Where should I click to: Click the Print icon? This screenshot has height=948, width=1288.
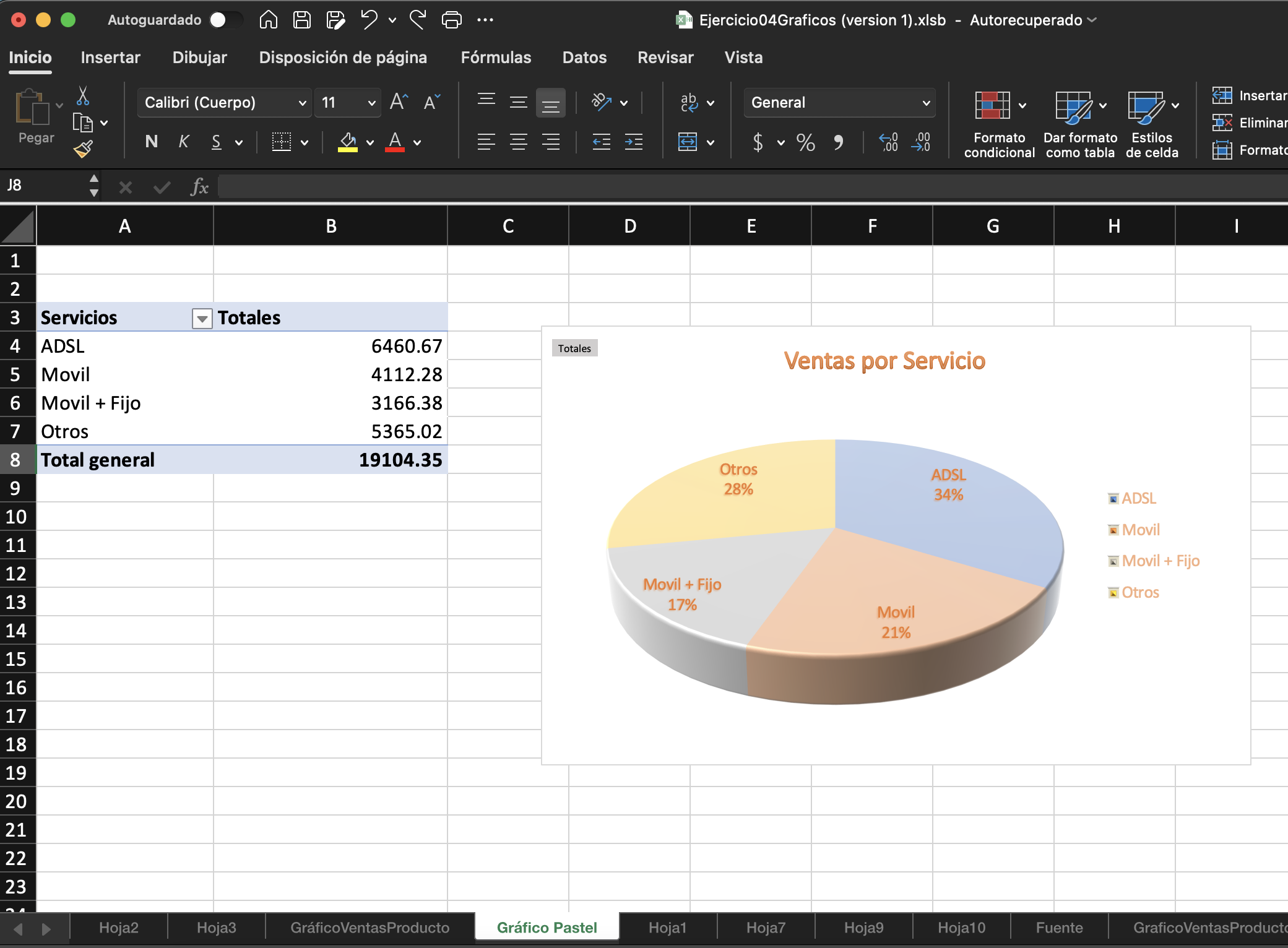pos(451,20)
